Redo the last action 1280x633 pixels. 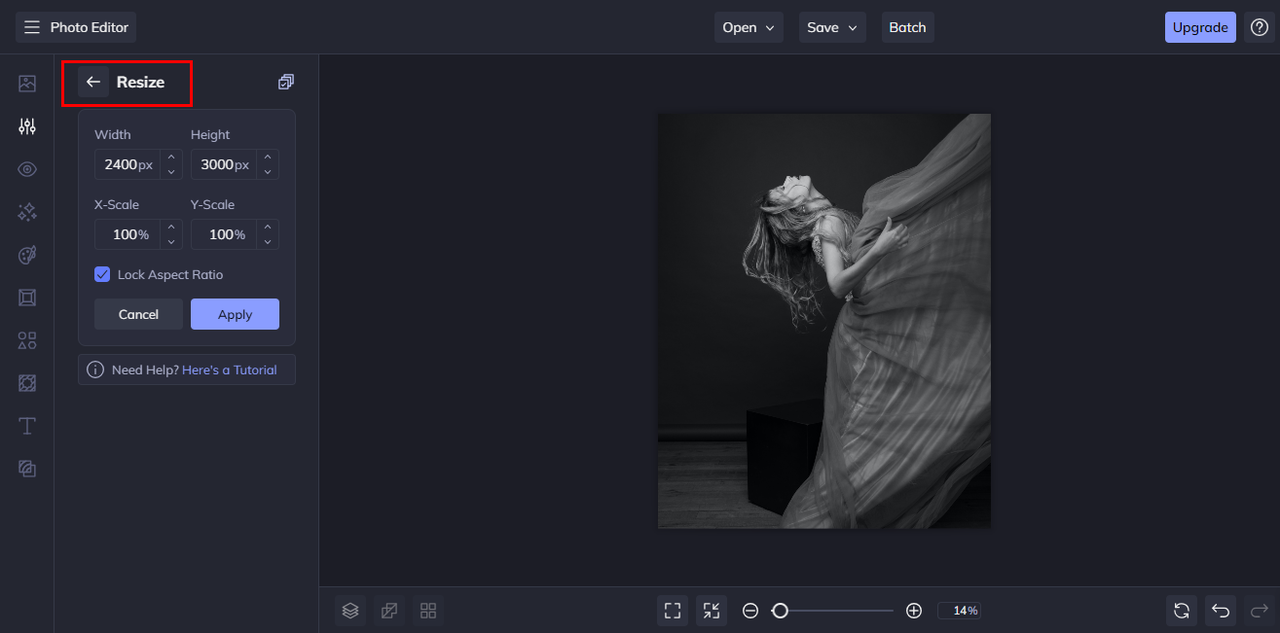tap(1258, 610)
